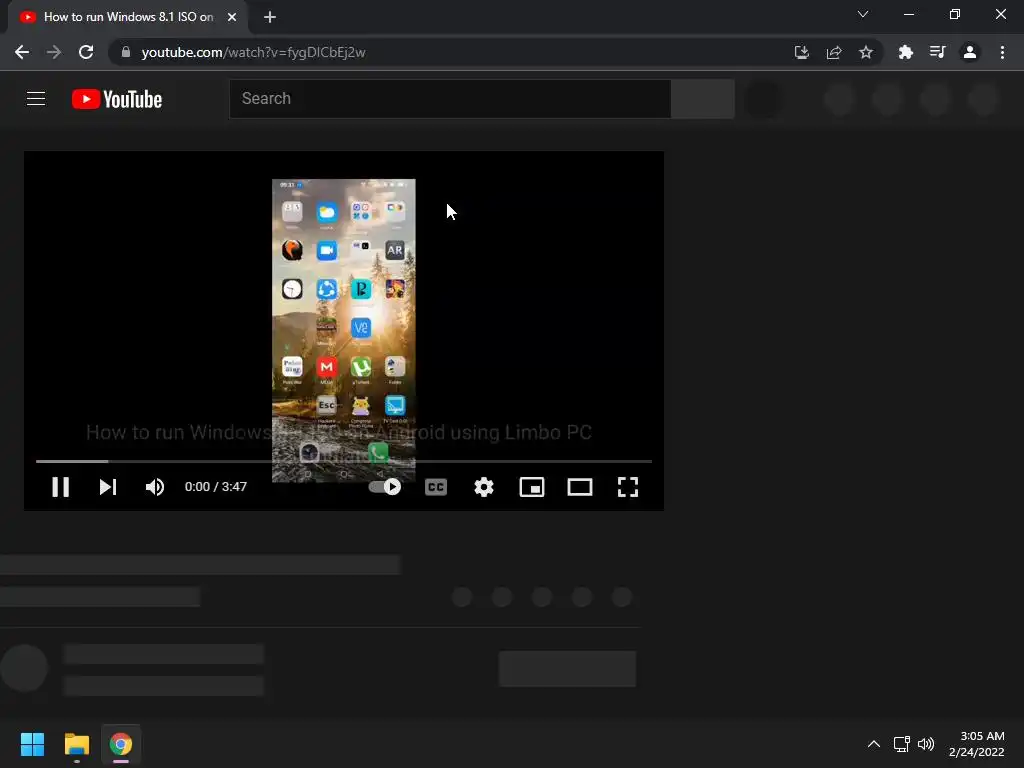Show hidden system tray icons
The height and width of the screenshot is (768, 1024).
tap(874, 744)
